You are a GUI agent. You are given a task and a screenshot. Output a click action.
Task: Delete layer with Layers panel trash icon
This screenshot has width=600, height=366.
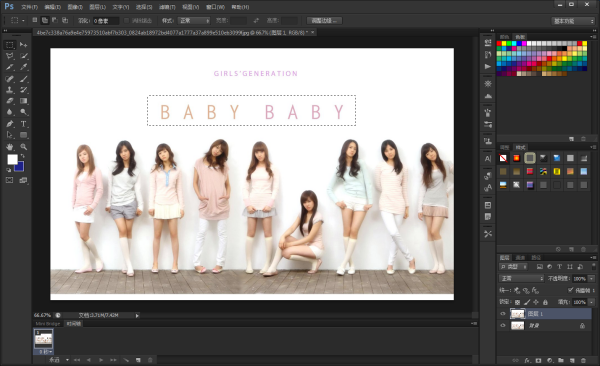pyautogui.click(x=583, y=361)
